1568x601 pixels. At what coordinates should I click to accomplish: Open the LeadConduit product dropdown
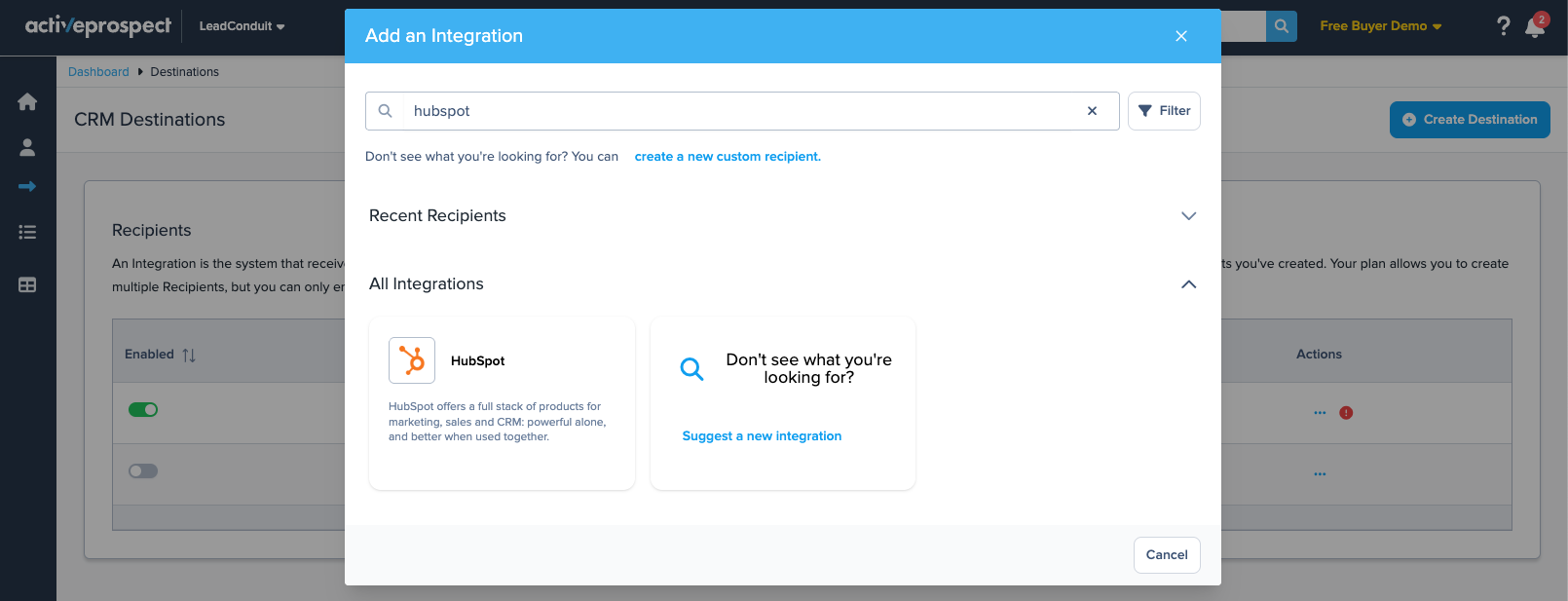click(242, 26)
